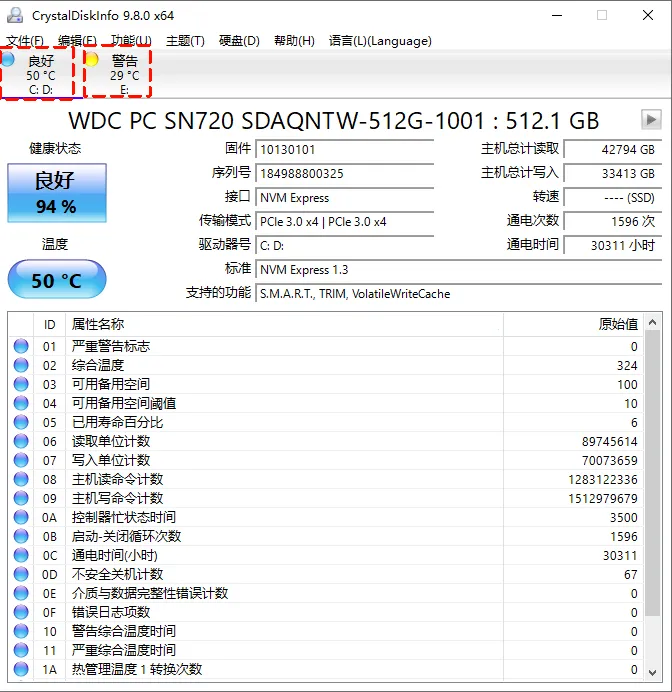The width and height of the screenshot is (672, 692).
Task: Click the CrystalDiskInfo app icon in title bar
Action: [x=15, y=15]
